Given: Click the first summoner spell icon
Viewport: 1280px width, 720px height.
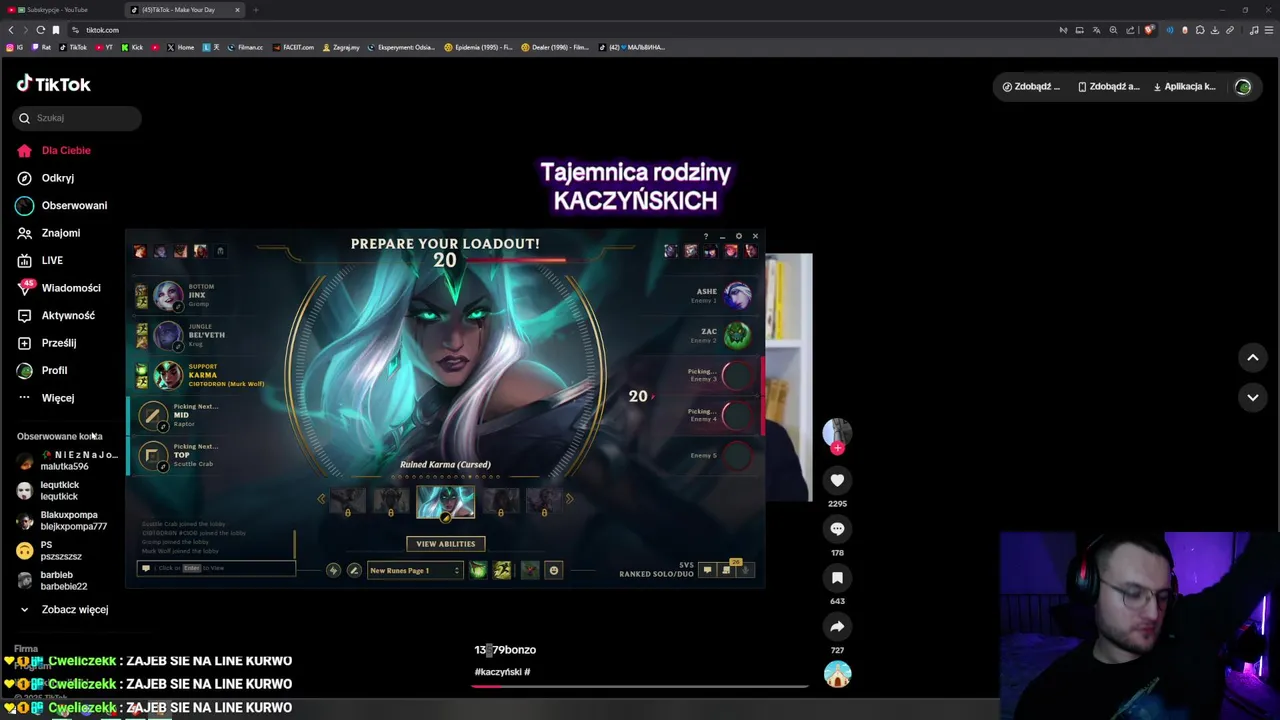Looking at the screenshot, I should point(478,570).
